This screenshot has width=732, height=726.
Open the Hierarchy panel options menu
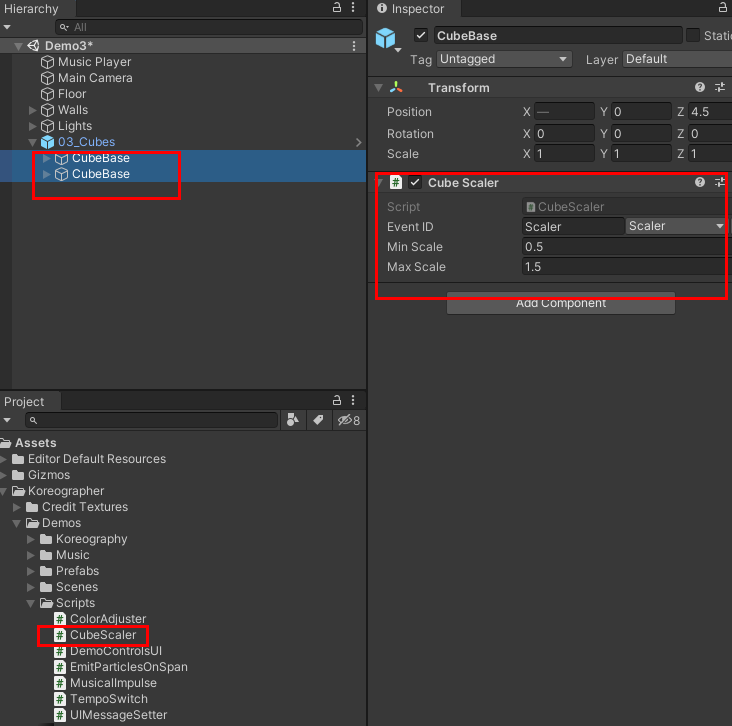[353, 7]
